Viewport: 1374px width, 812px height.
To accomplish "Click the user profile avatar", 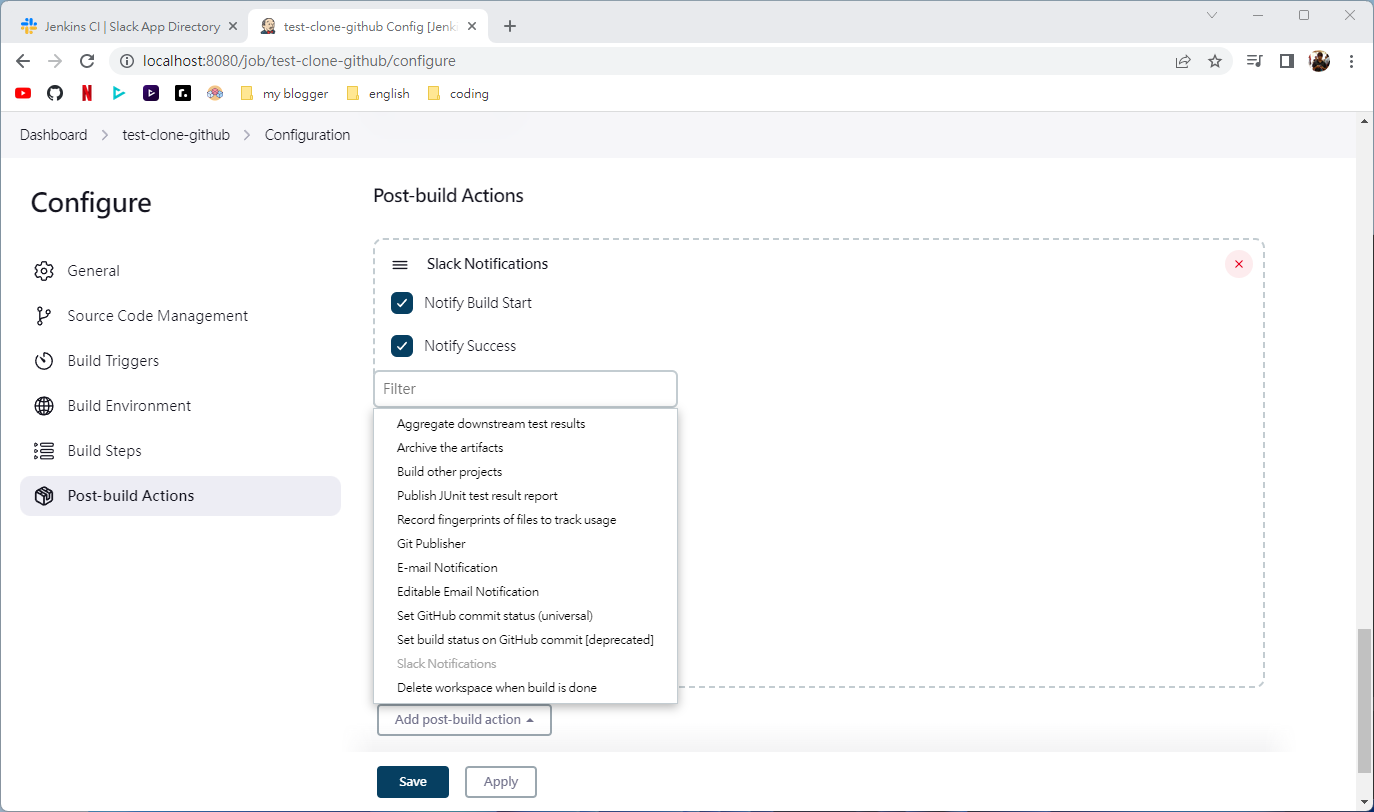I will pos(1319,61).
